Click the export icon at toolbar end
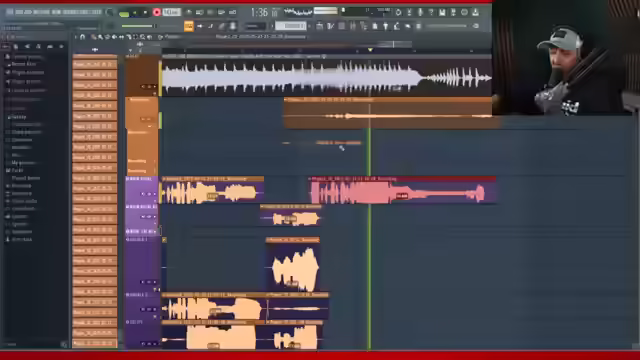The height and width of the screenshot is (360, 640). [x=475, y=12]
